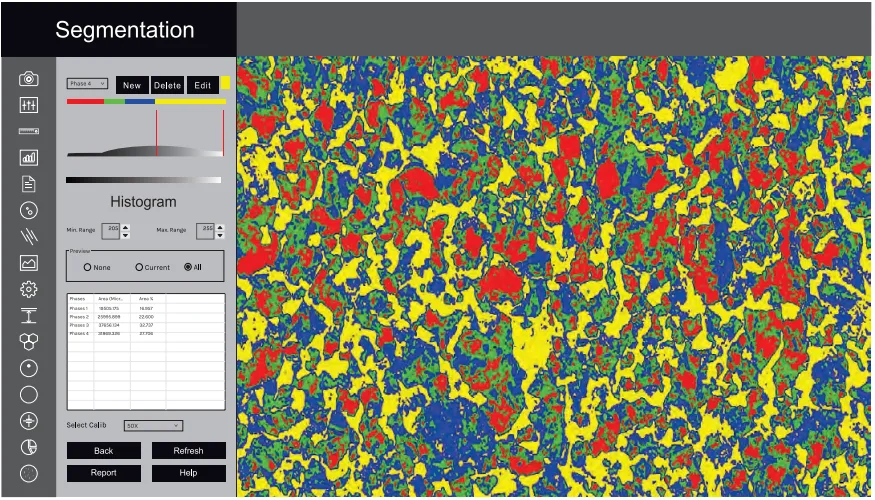
Task: Click the New phase button
Action: (x=132, y=85)
